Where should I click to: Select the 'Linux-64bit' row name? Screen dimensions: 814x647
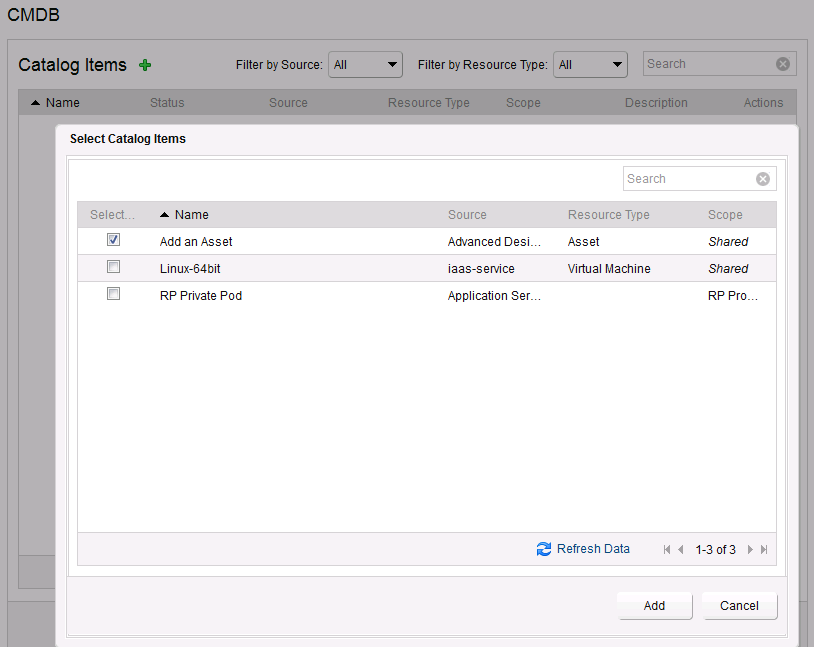pos(190,268)
